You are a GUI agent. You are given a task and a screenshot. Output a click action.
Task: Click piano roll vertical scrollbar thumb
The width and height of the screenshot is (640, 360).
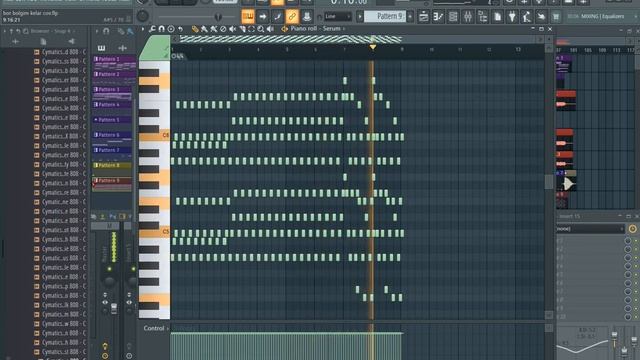(549, 182)
